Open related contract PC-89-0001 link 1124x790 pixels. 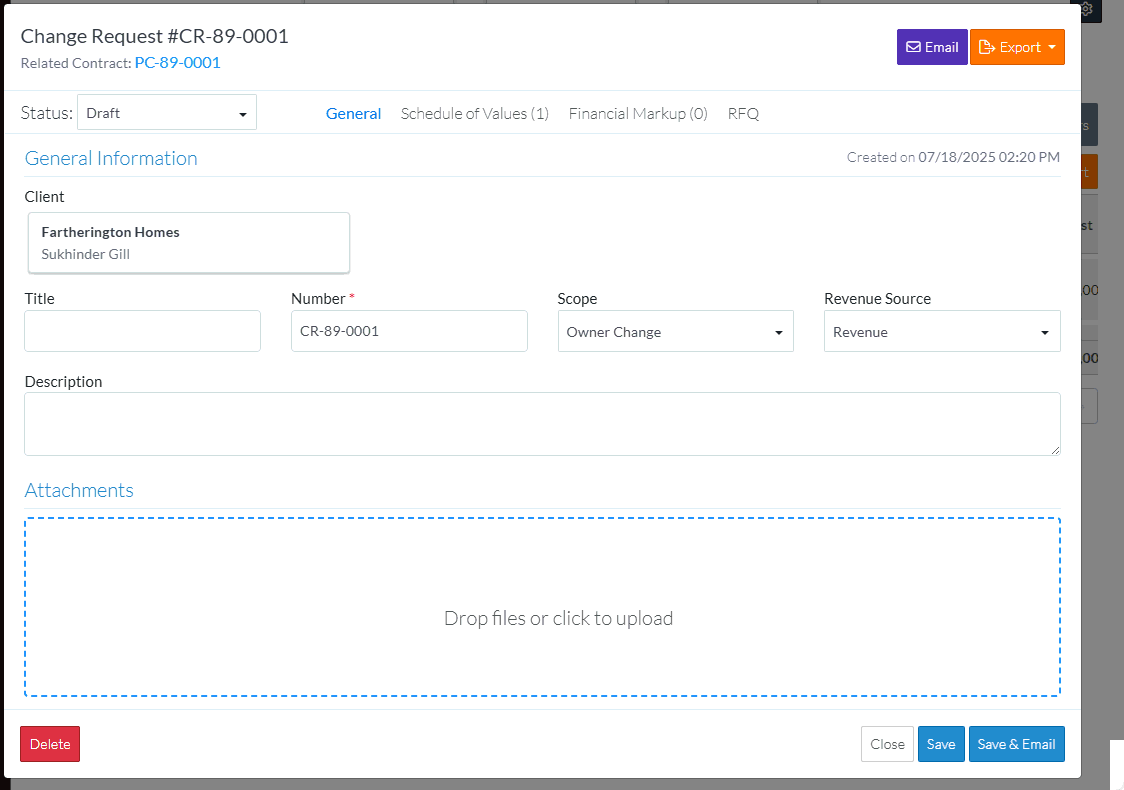[x=177, y=62]
